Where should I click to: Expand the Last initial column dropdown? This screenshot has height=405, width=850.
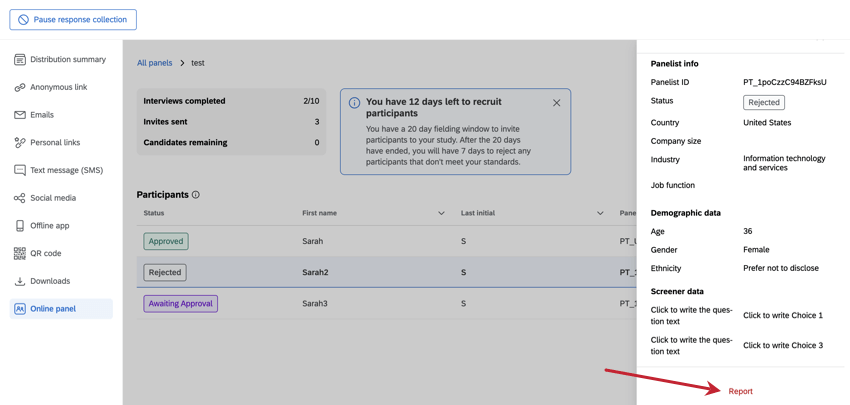tap(600, 213)
